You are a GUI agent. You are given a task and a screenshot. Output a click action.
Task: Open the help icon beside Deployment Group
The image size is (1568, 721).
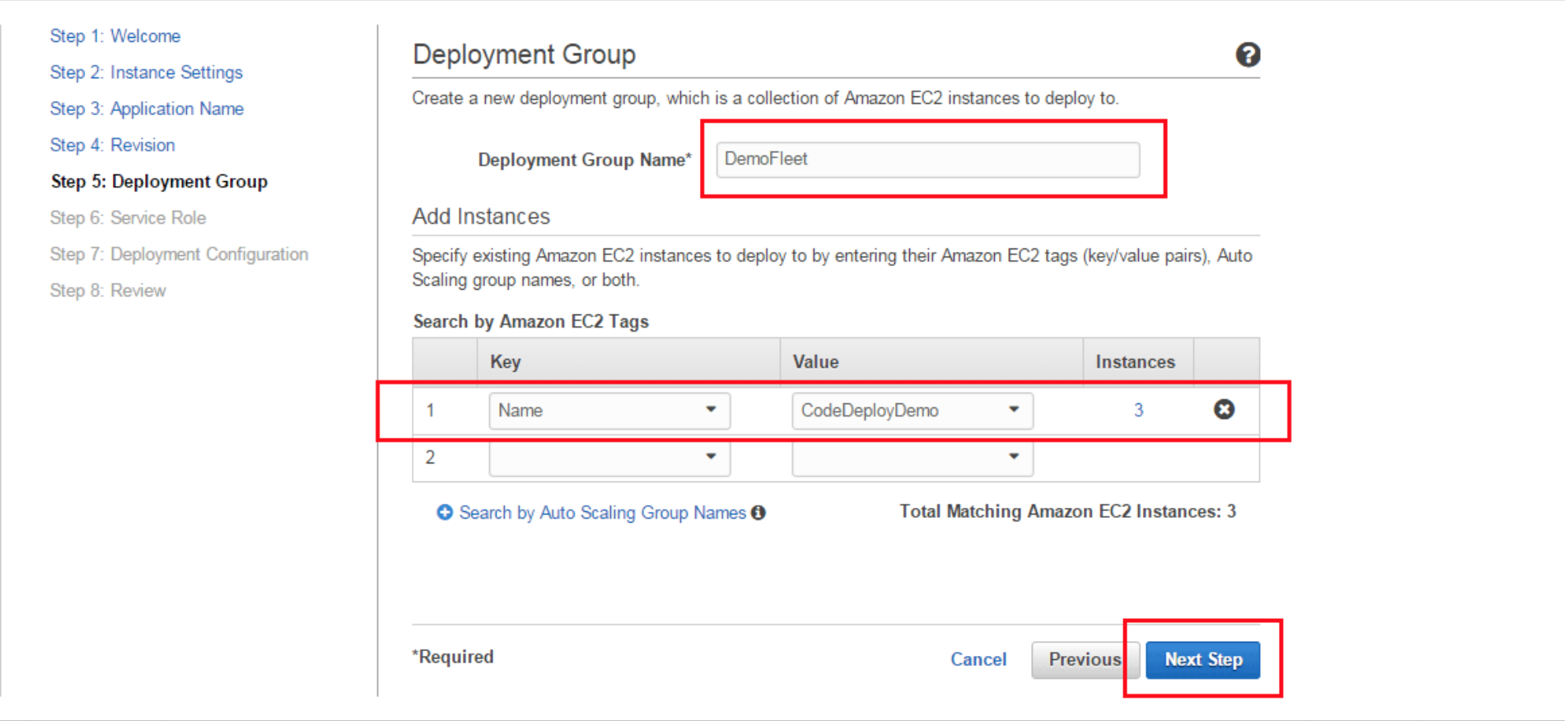coord(1247,55)
